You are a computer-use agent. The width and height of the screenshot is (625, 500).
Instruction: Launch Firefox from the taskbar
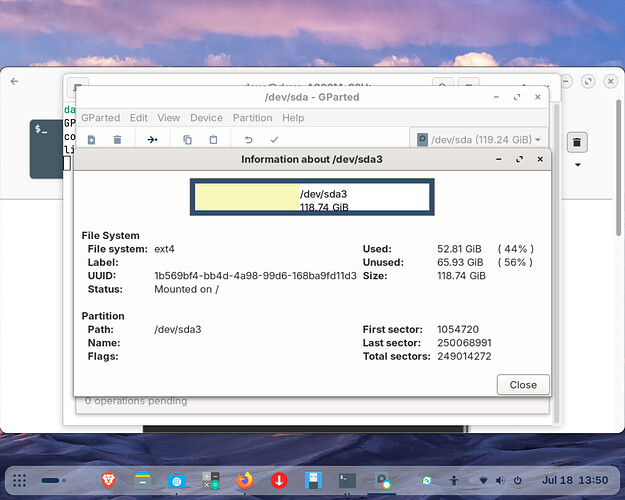pyautogui.click(x=245, y=480)
